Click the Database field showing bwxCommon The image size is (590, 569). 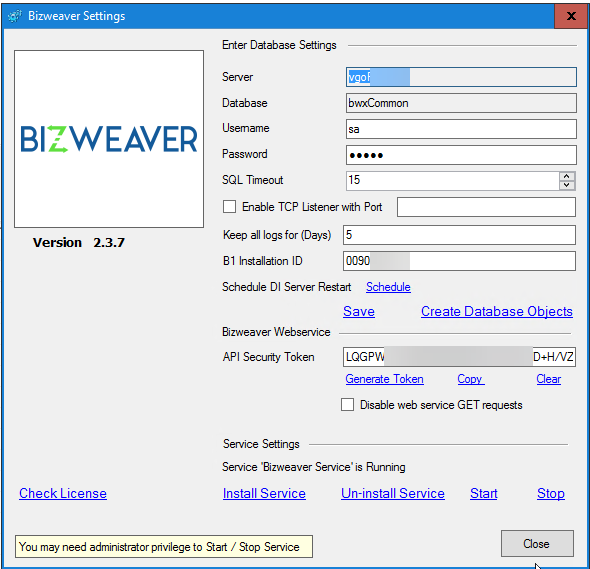pos(461,103)
